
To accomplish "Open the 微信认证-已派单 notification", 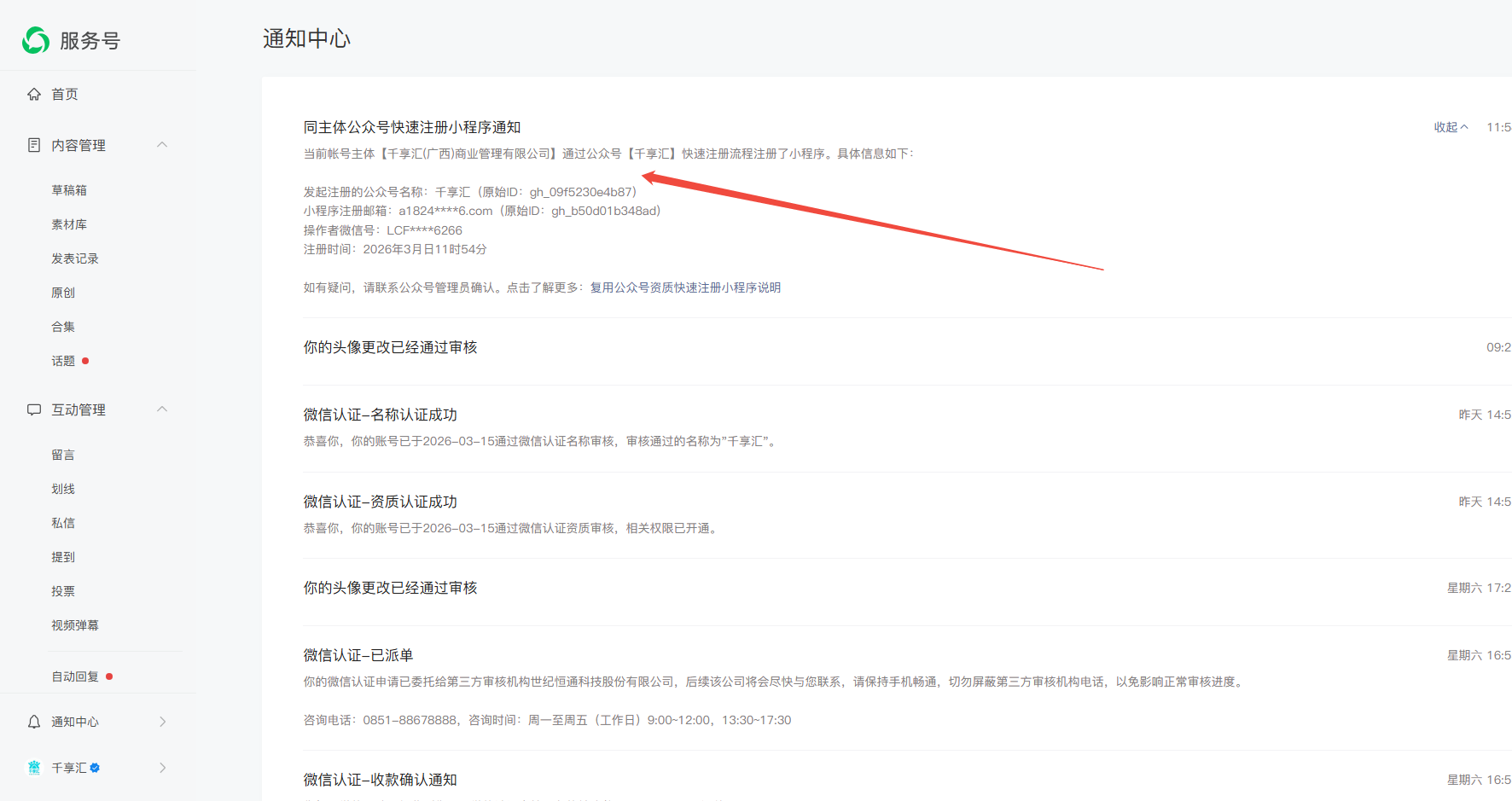I will point(358,655).
